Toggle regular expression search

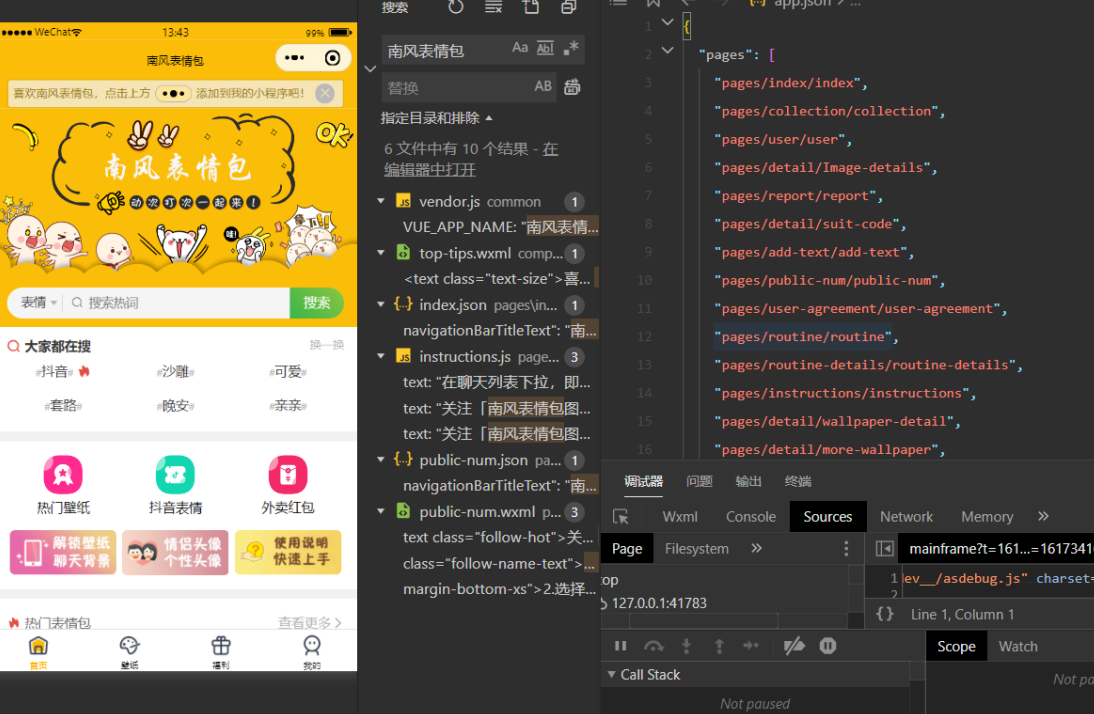[x=571, y=48]
